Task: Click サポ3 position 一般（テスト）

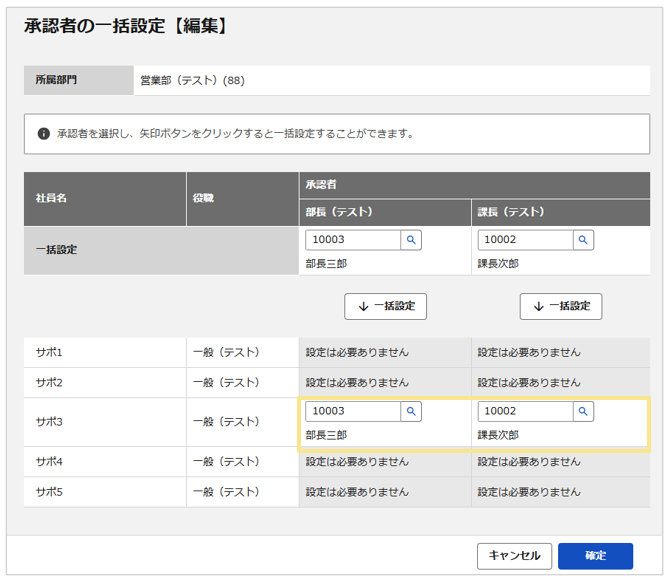Action: [x=226, y=422]
